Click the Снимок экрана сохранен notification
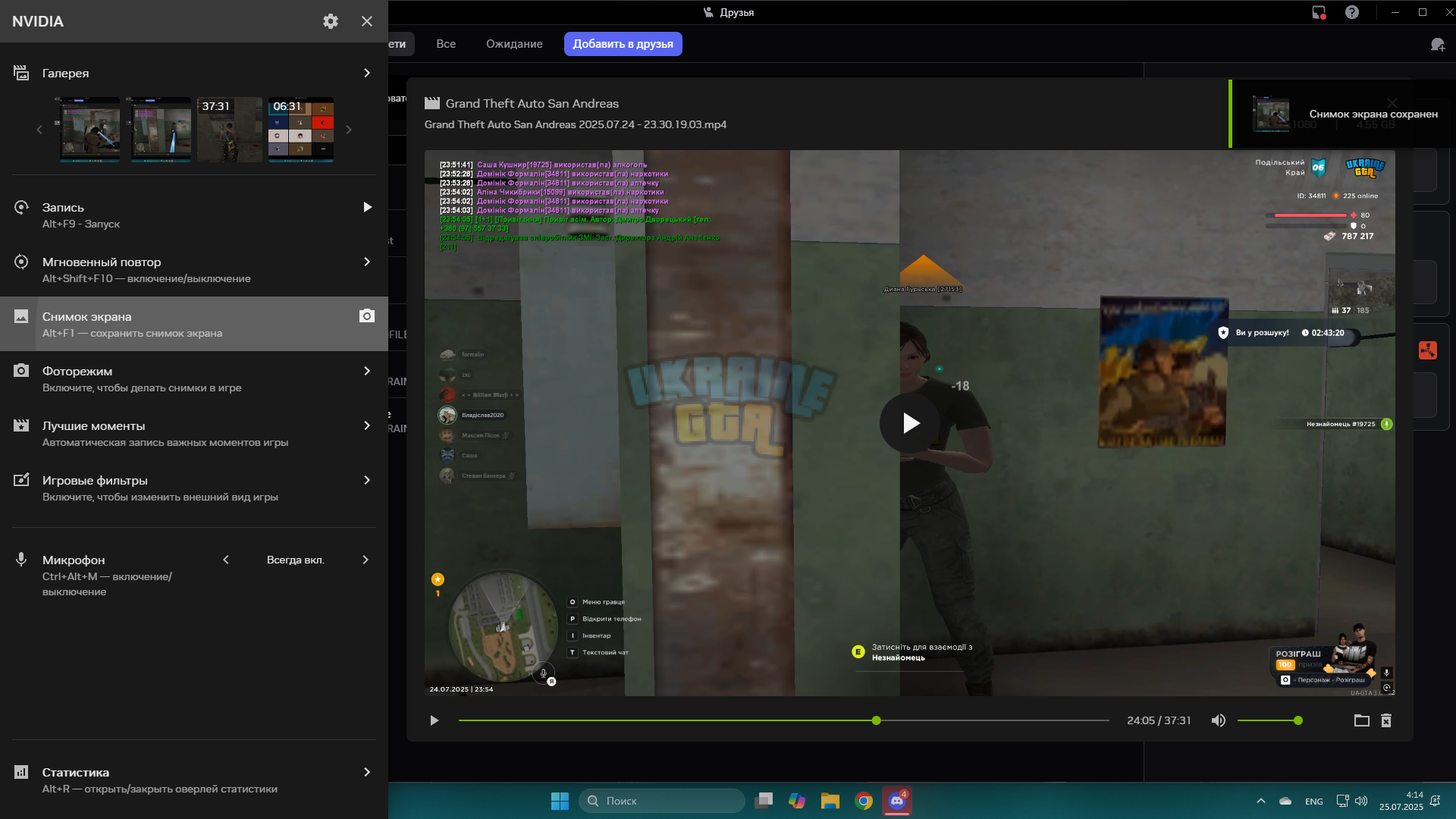 click(1342, 114)
